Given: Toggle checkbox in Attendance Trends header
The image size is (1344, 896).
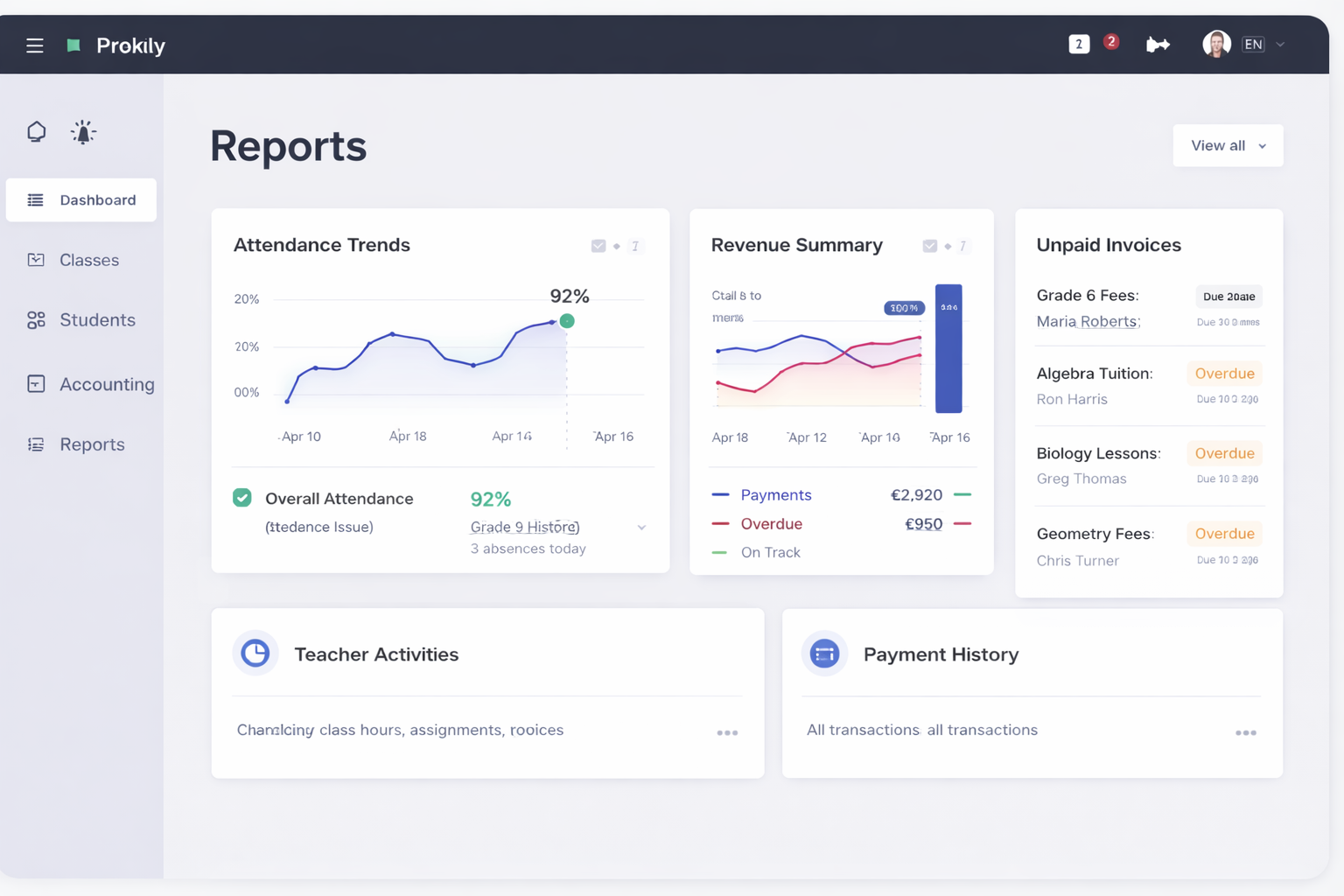Looking at the screenshot, I should [598, 246].
